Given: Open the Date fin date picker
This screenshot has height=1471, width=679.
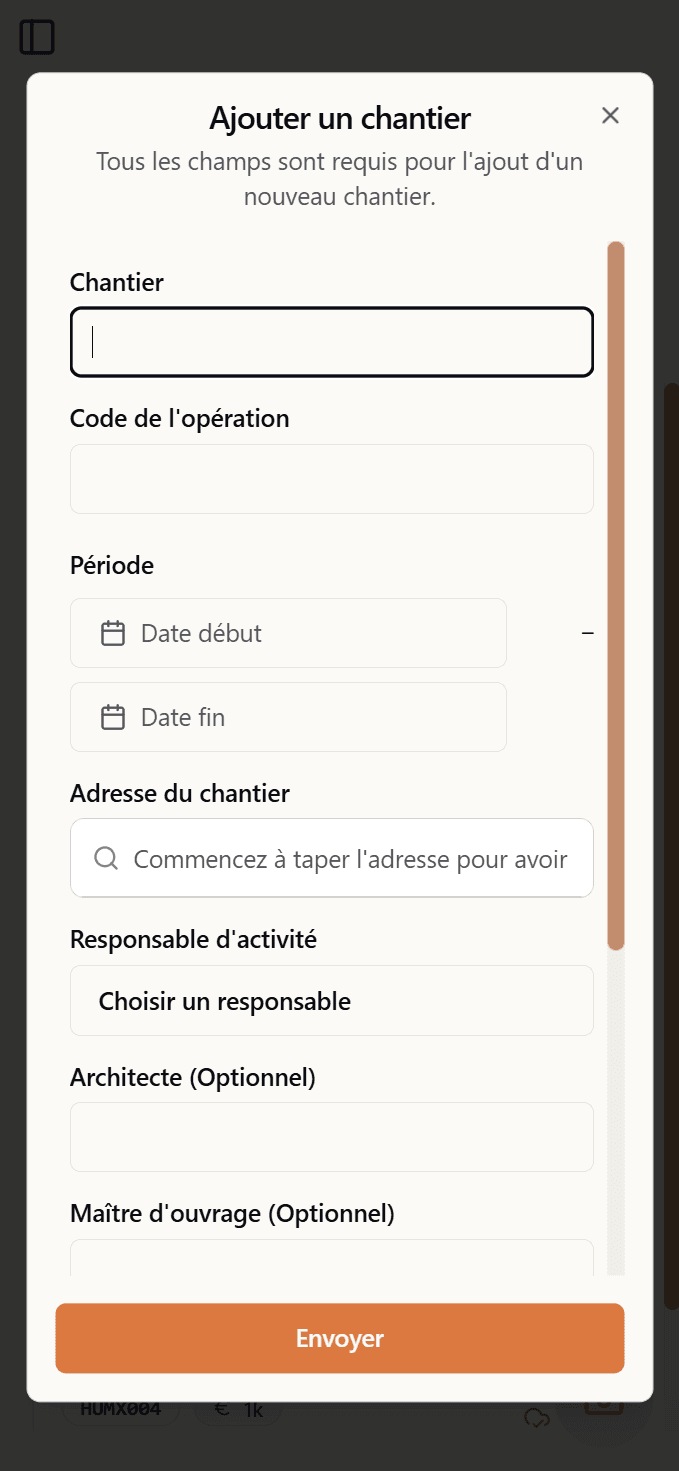Looking at the screenshot, I should [288, 716].
